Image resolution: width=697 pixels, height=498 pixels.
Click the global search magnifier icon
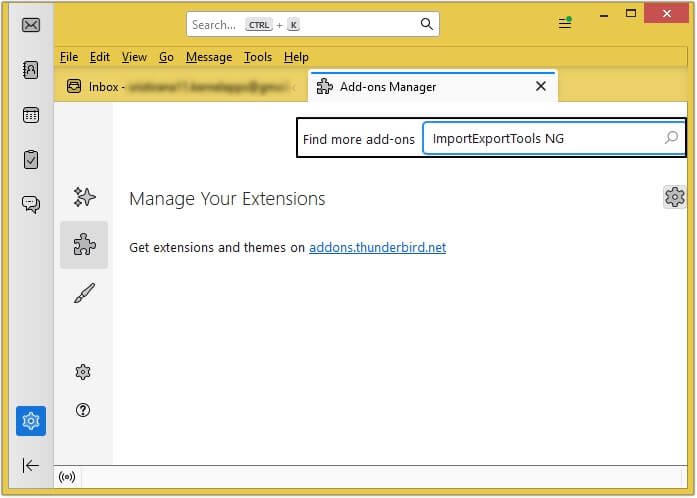pyautogui.click(x=426, y=24)
